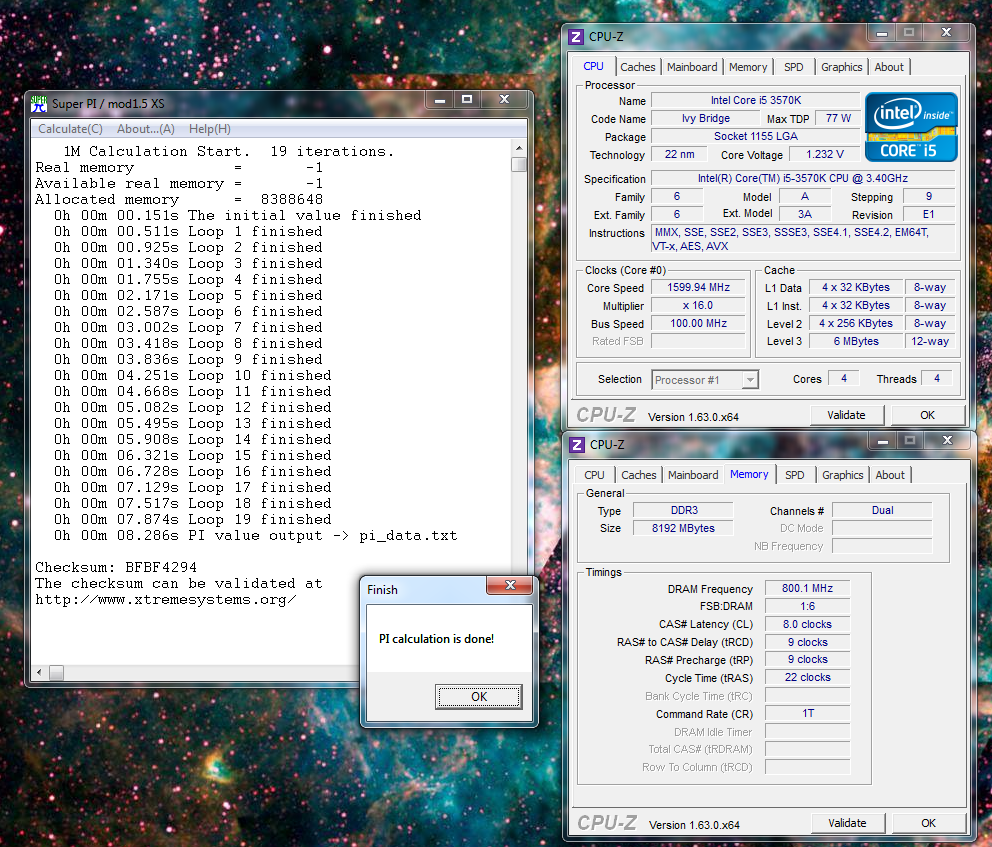This screenshot has width=992, height=847.
Task: Click the pi_data.txt output line in Super PI
Action: pos(256,536)
